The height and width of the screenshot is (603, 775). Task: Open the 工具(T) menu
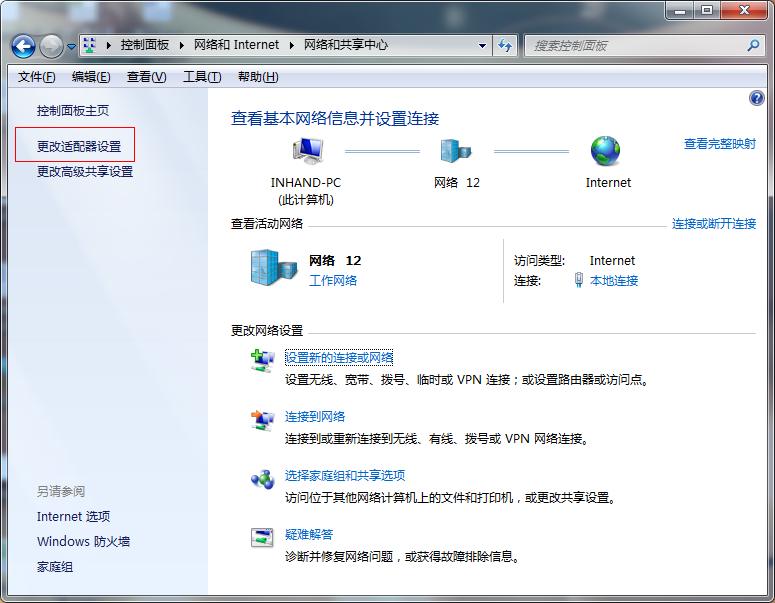click(201, 77)
